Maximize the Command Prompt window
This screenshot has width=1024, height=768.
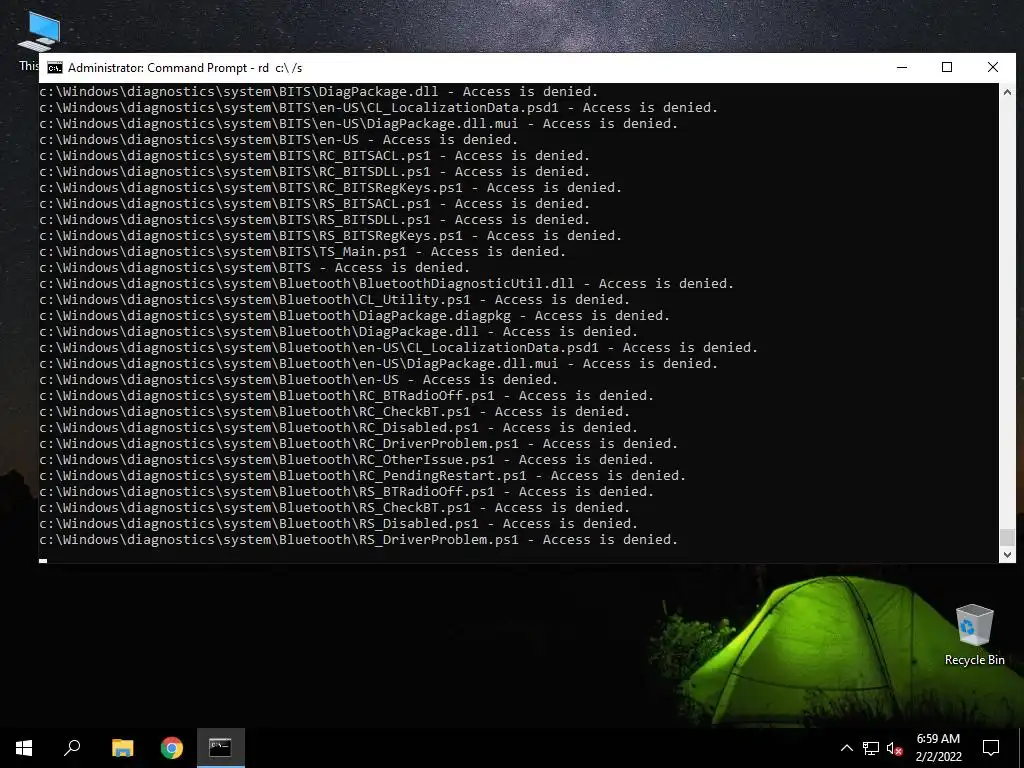(x=947, y=67)
